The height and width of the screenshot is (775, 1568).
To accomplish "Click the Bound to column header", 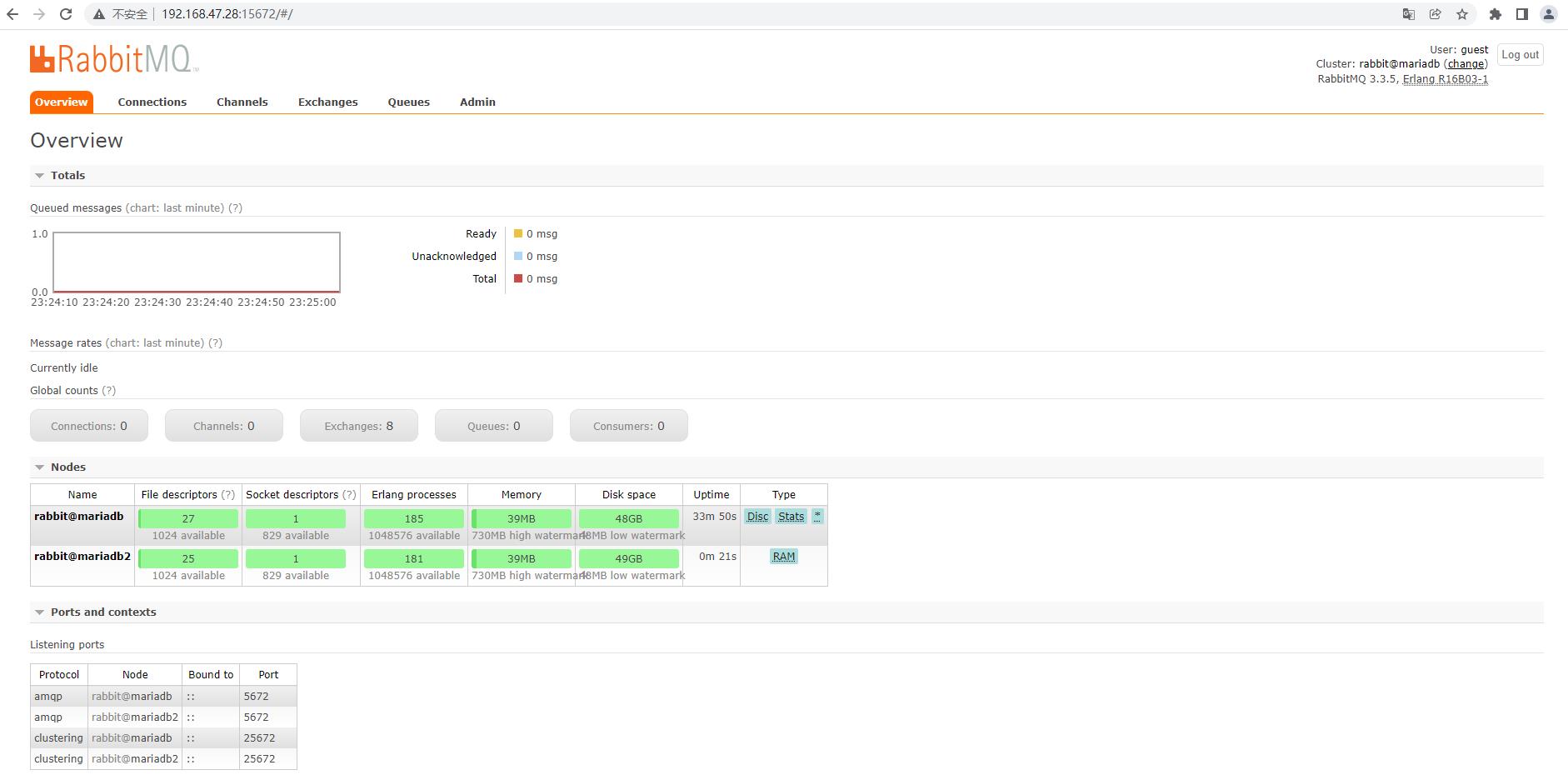I will click(211, 675).
